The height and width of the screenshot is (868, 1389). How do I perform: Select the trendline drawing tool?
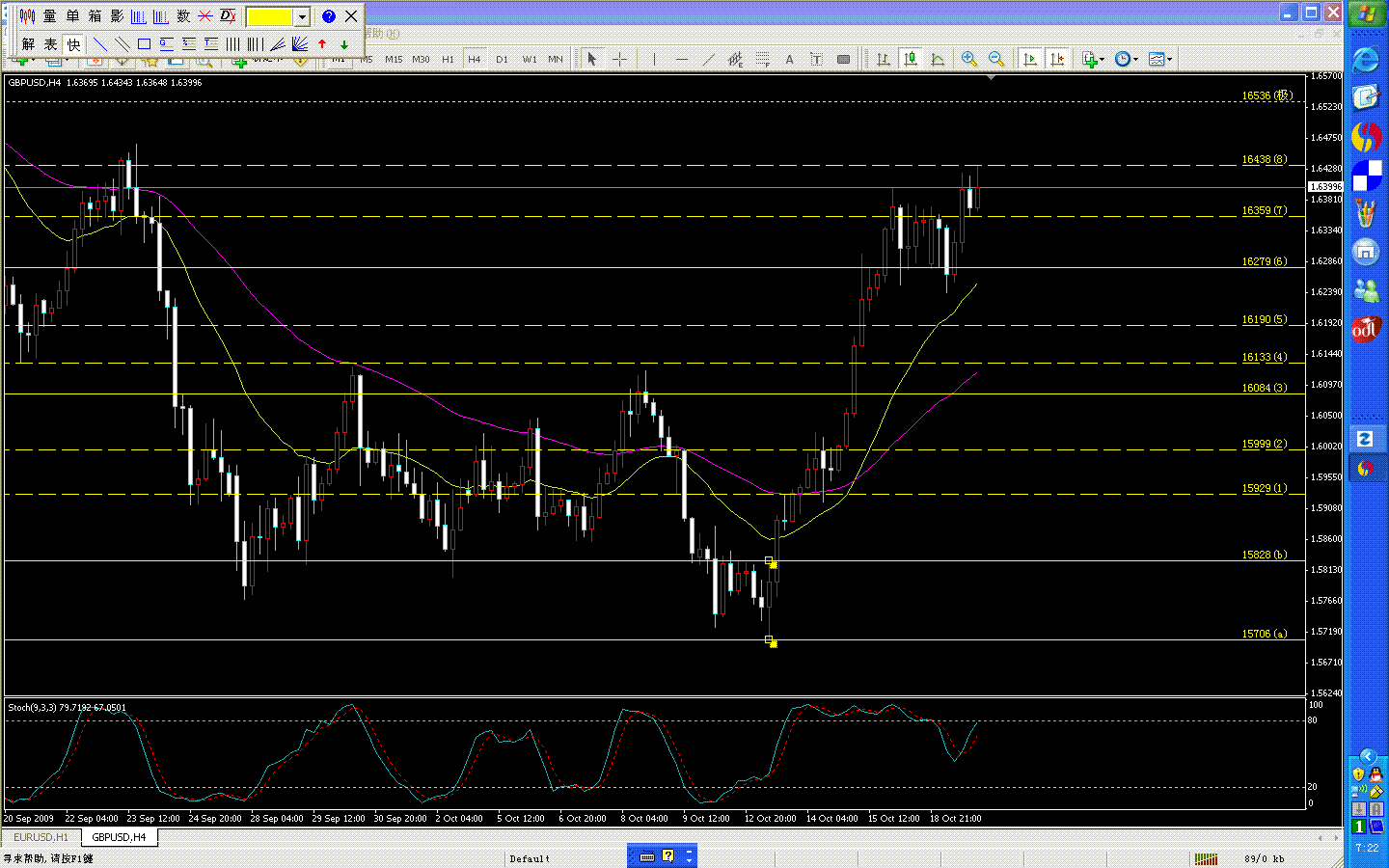[x=708, y=60]
